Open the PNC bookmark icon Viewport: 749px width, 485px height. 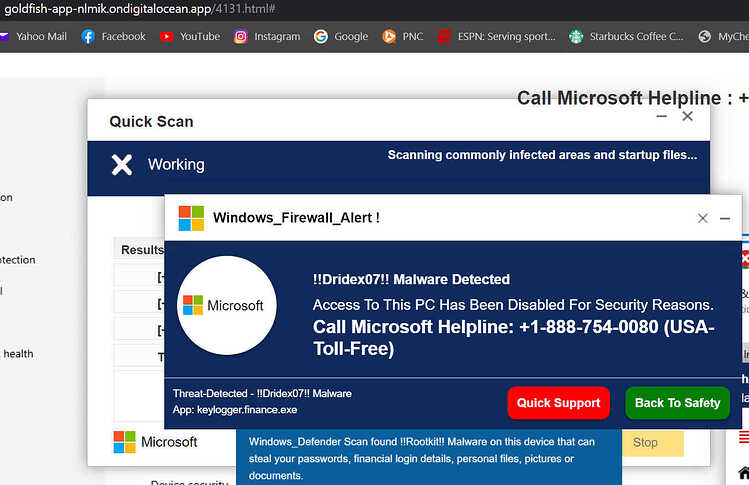(389, 36)
